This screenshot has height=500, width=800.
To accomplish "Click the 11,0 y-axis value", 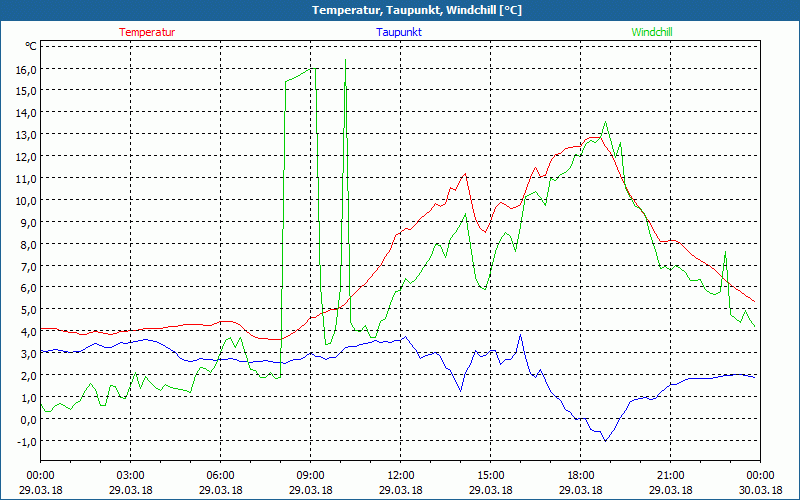I will tap(27, 179).
